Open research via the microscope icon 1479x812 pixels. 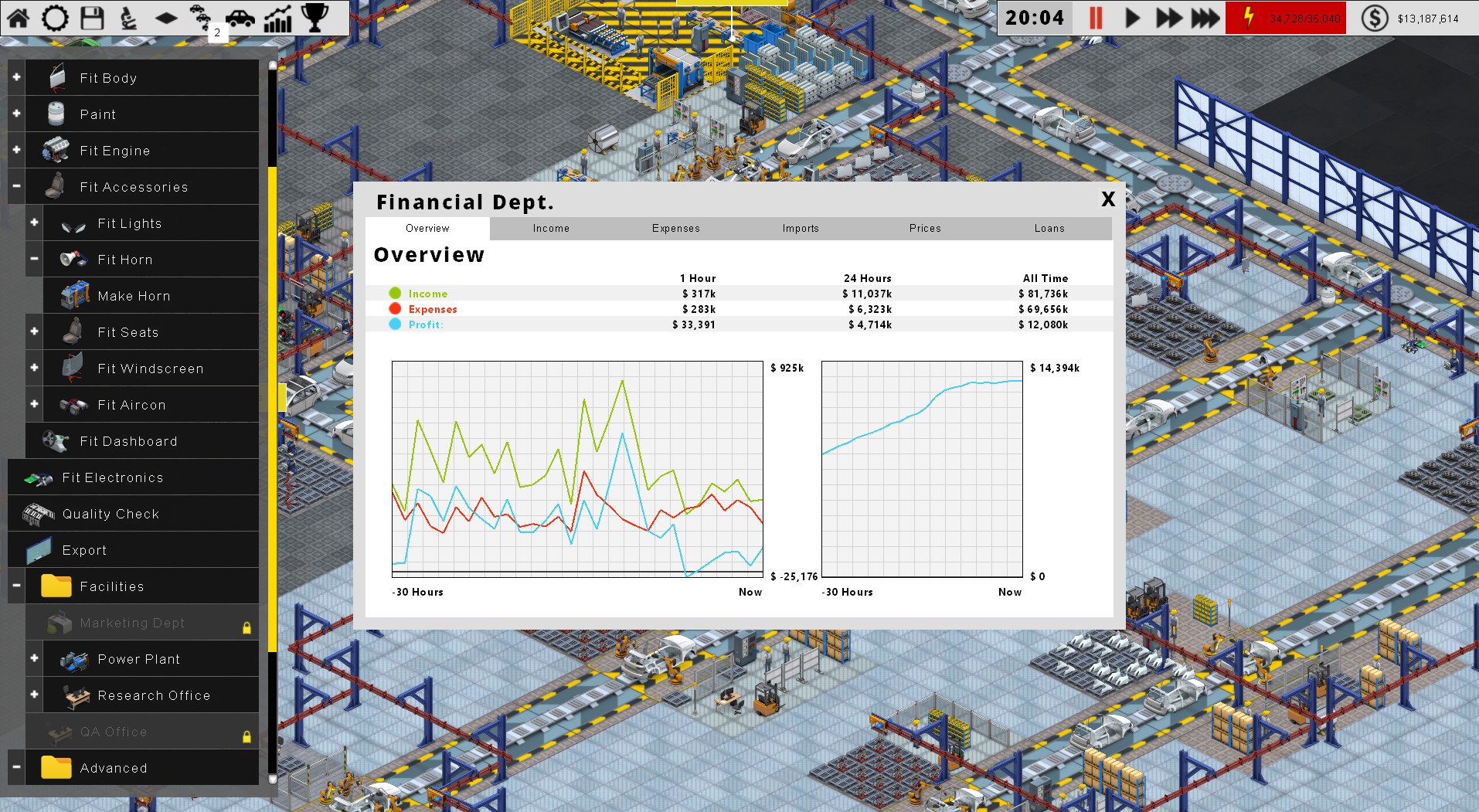pos(128,17)
